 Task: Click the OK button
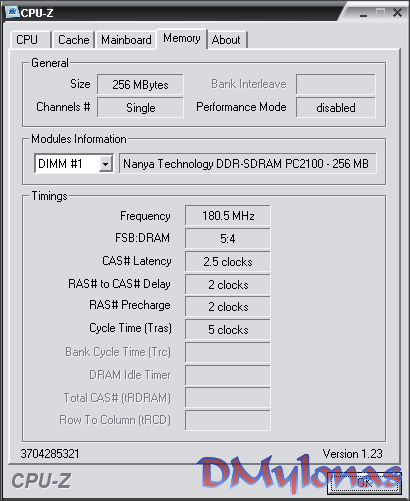click(364, 483)
